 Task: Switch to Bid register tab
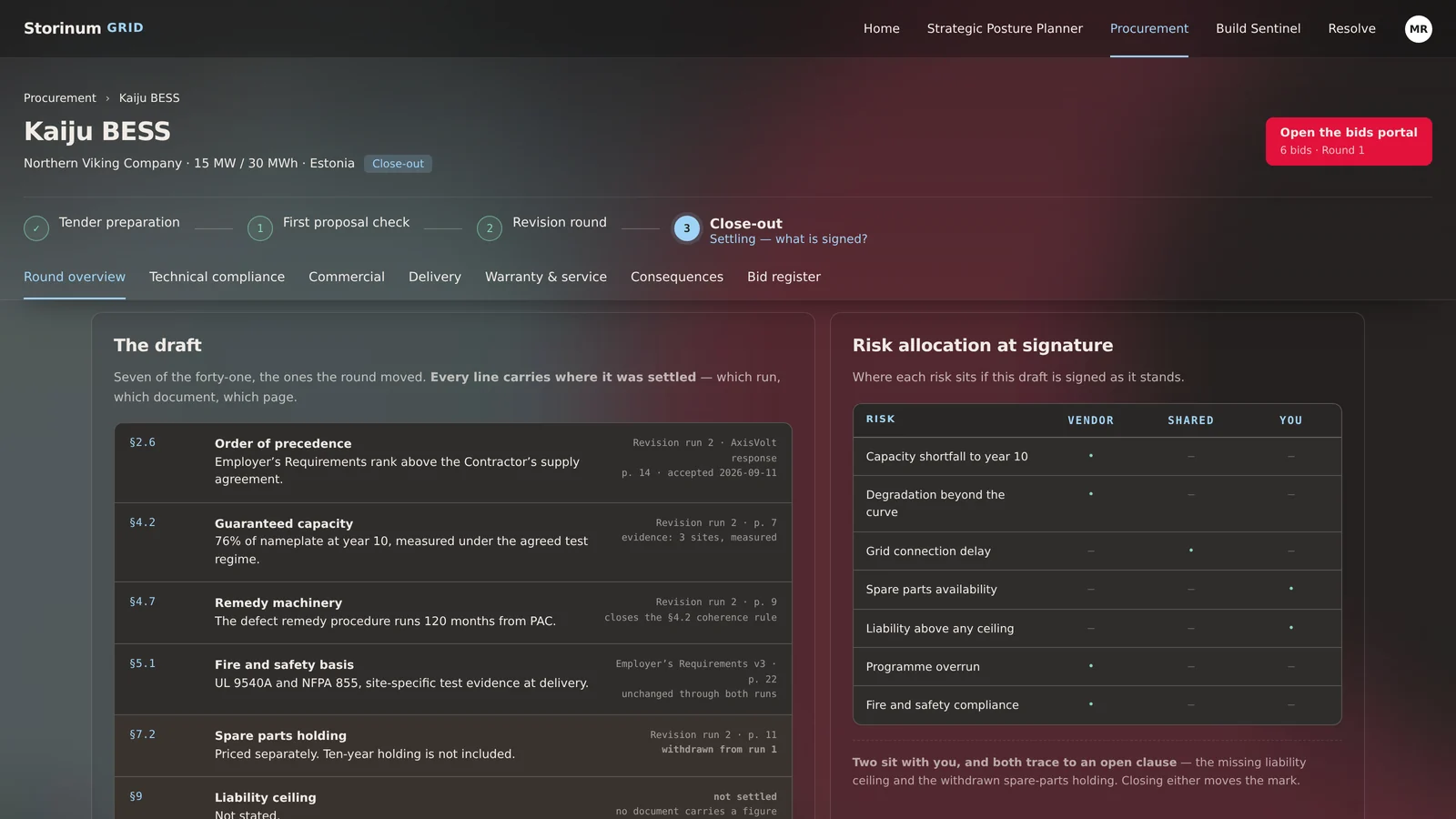click(x=784, y=277)
